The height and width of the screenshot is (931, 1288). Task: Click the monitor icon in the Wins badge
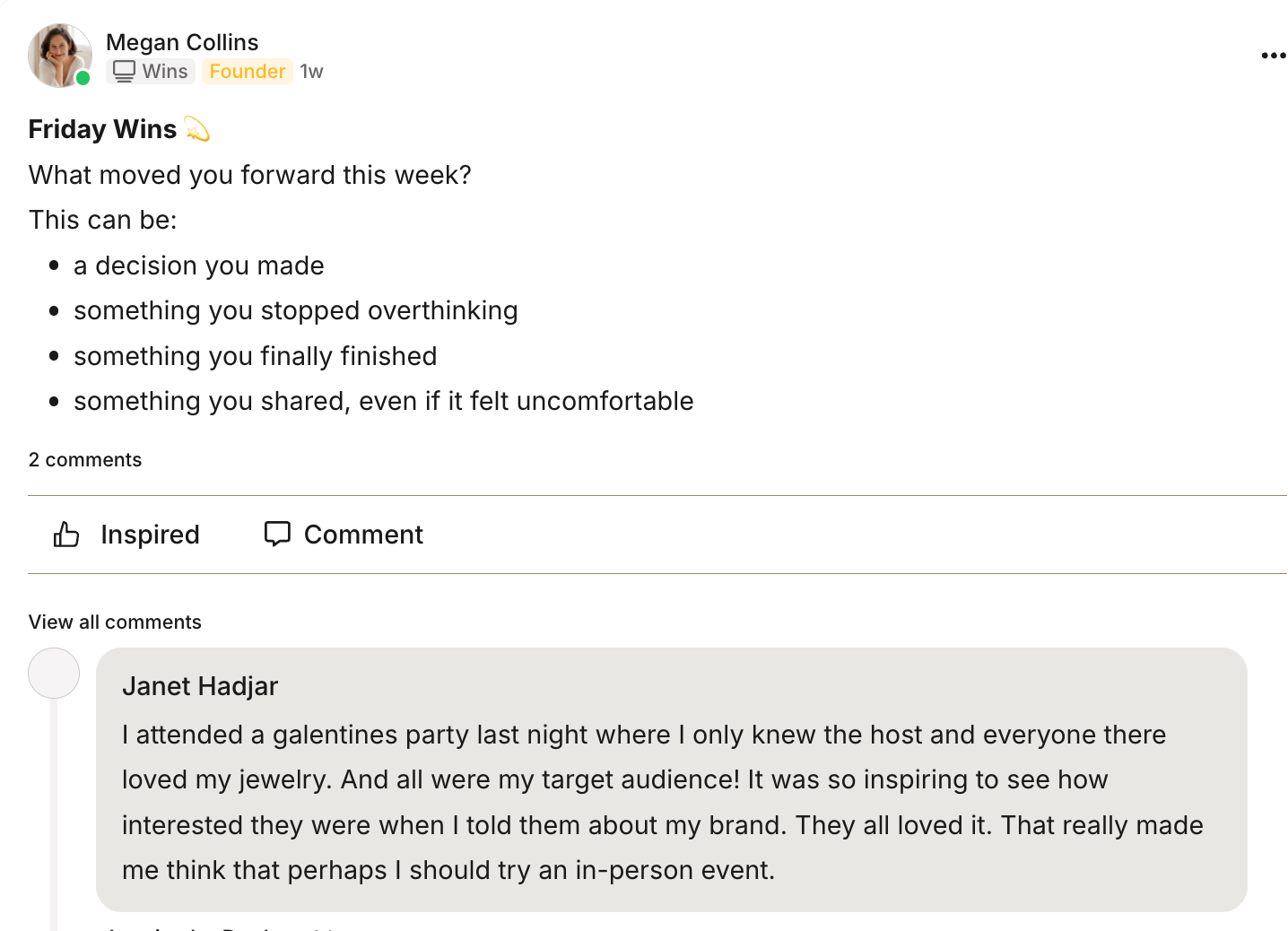click(x=123, y=71)
